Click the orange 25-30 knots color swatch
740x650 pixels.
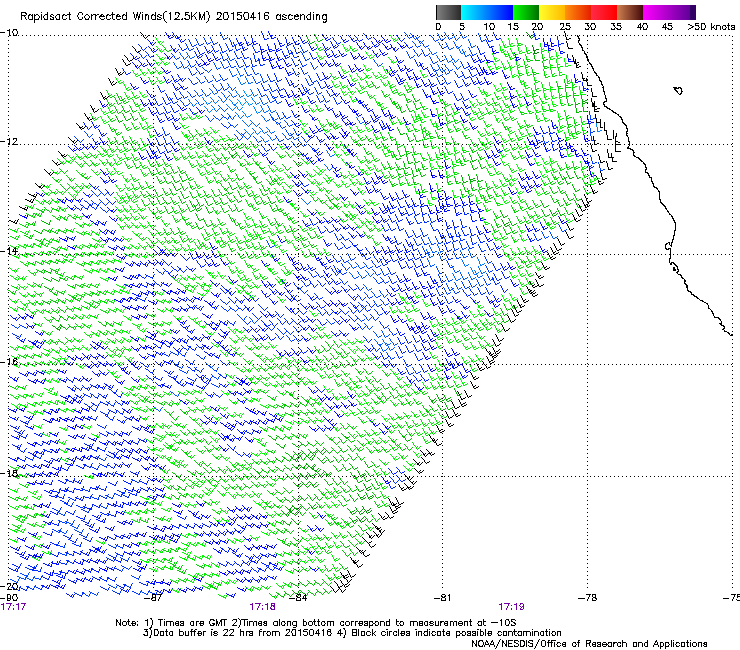tap(578, 12)
